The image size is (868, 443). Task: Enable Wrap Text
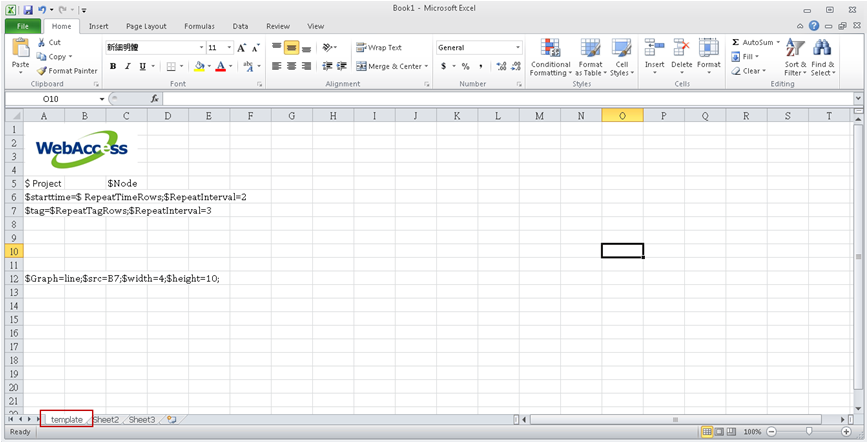pos(379,48)
